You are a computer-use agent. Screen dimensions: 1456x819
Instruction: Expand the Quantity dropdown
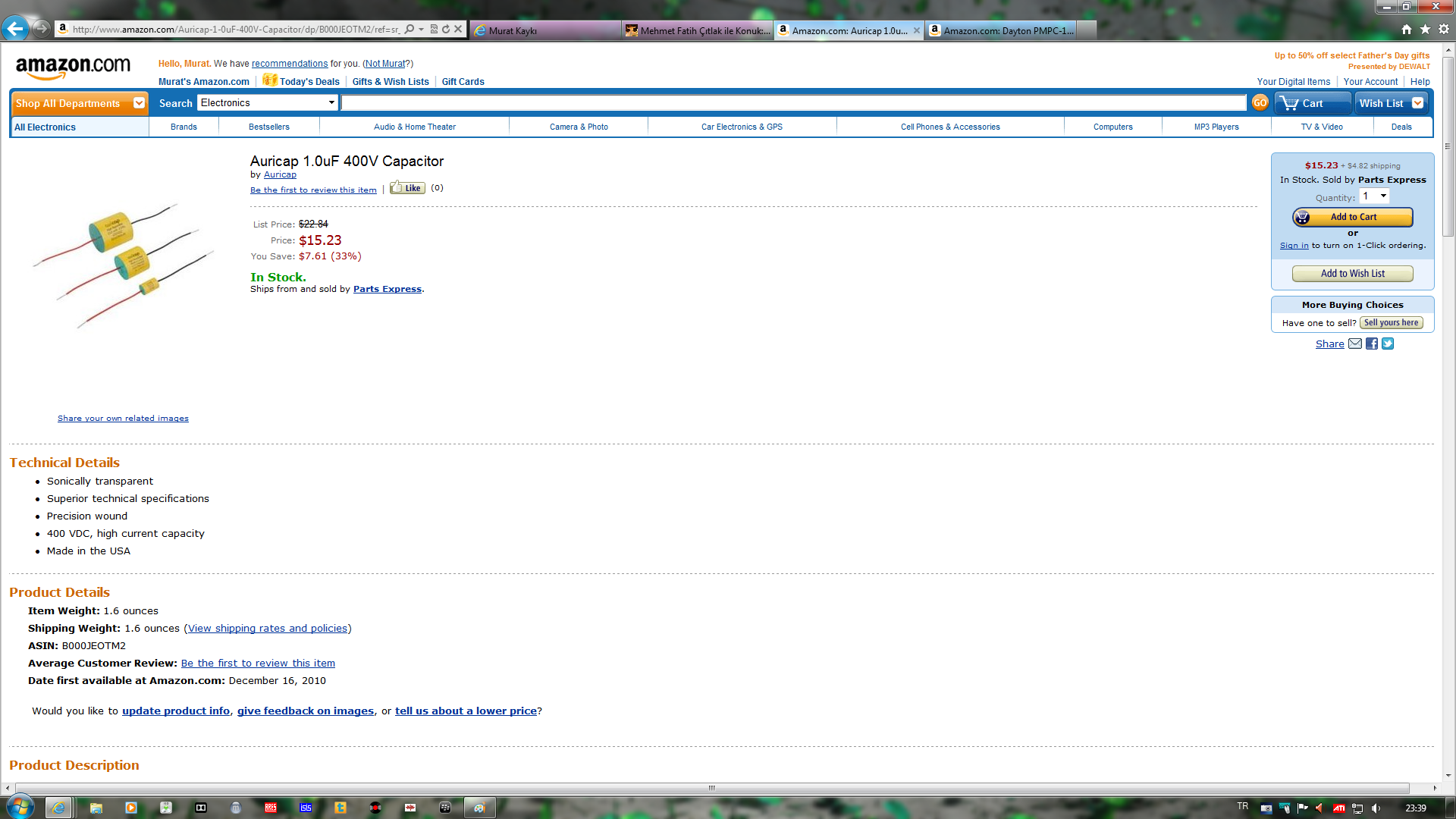click(x=1374, y=196)
